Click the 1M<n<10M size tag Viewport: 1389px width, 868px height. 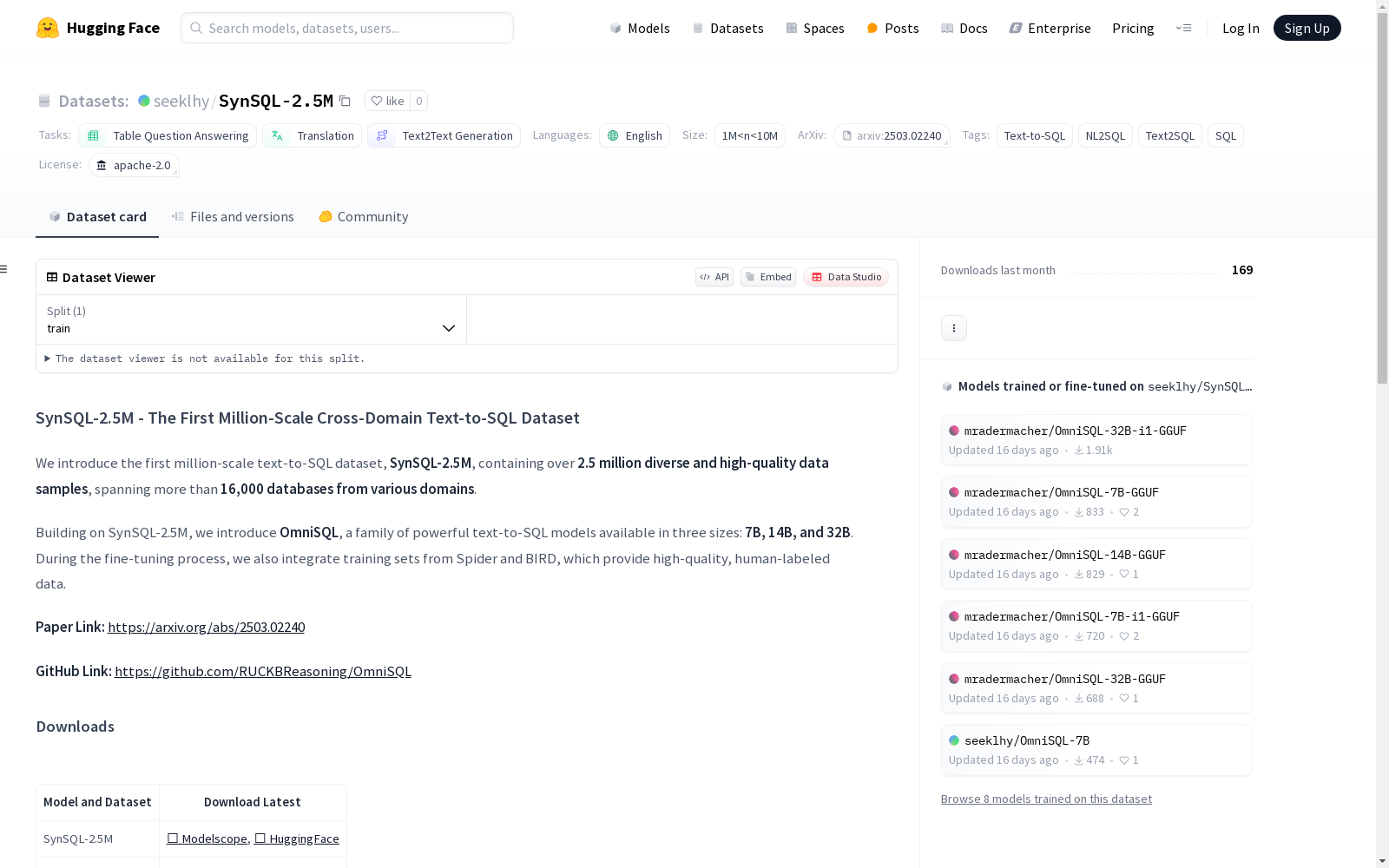750,135
